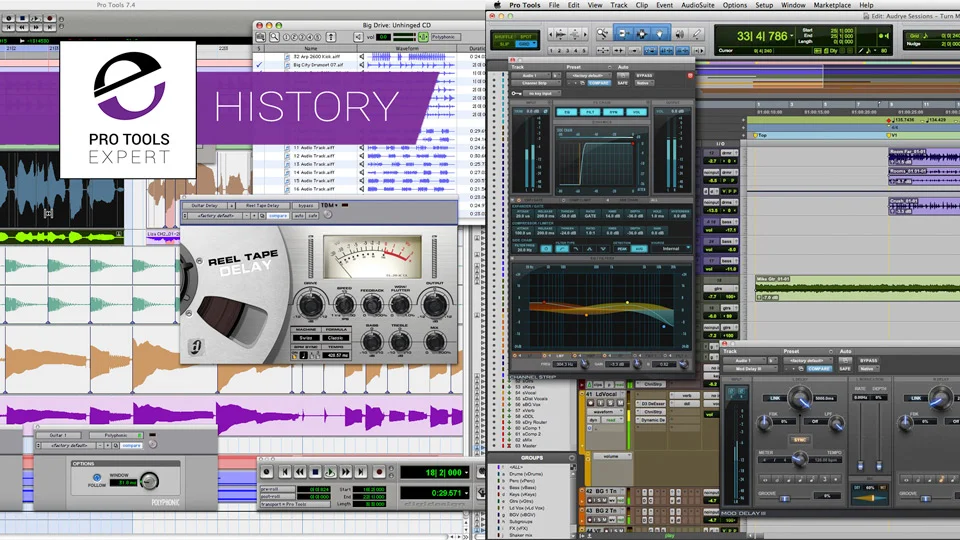960x540 pixels.
Task: Adjust the Groove slider in Mod Delay III
Action: tap(784, 499)
